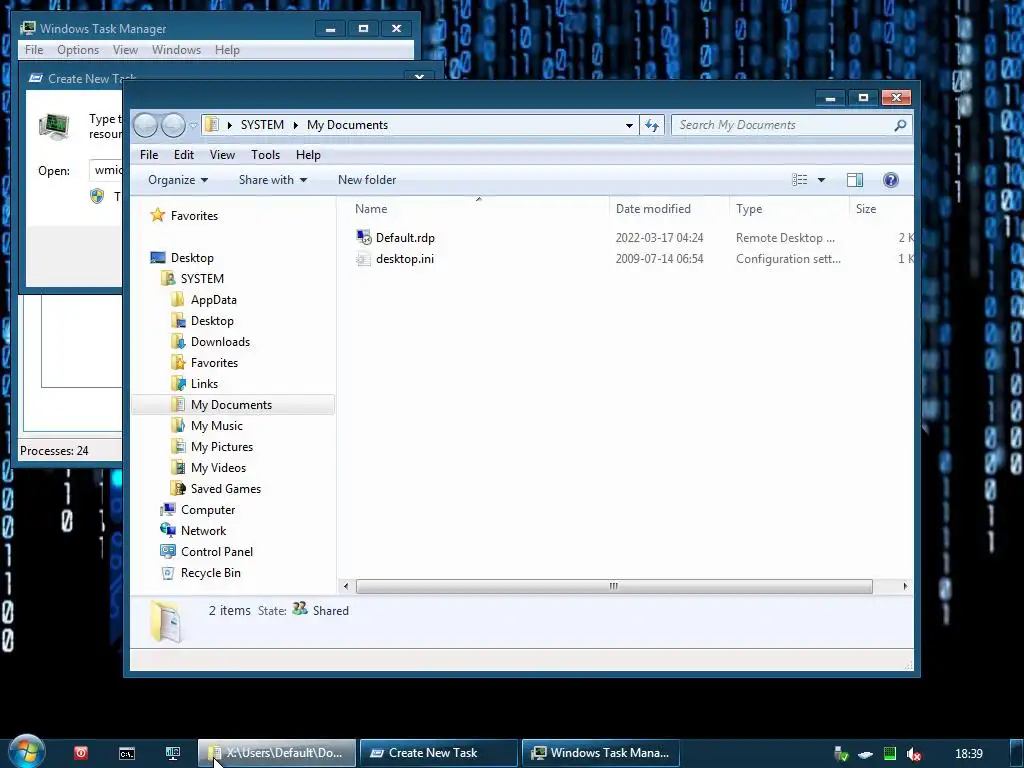Switch to Windows Task Manager taskbar button
This screenshot has width=1024, height=768.
(601, 753)
